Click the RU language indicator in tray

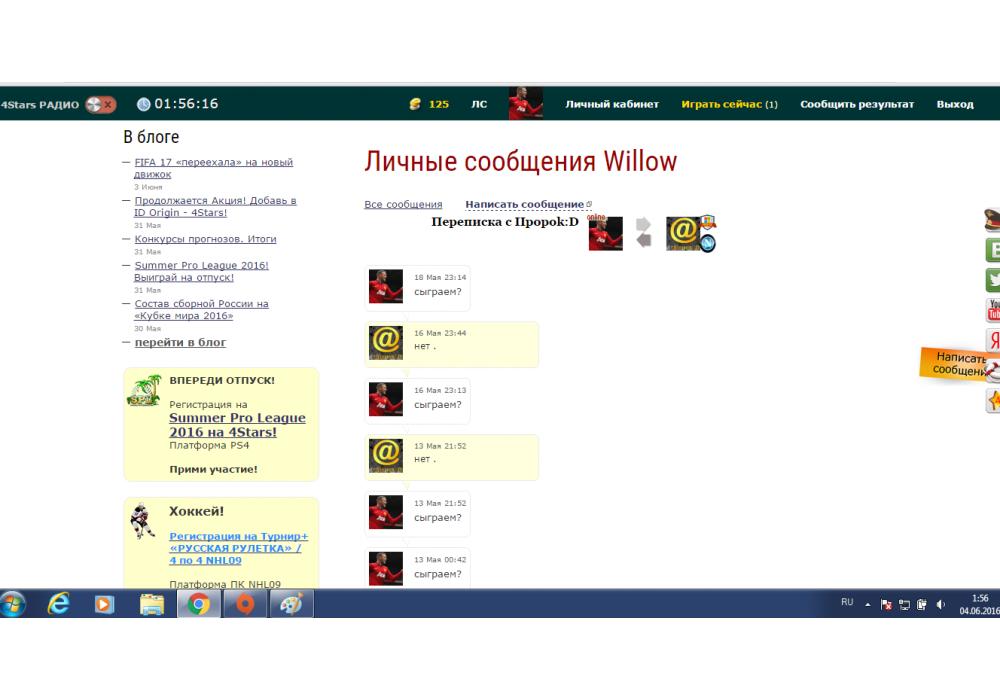tap(847, 602)
